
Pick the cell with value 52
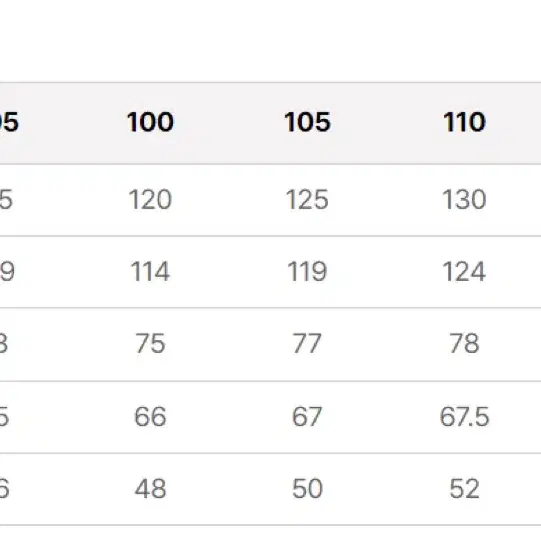[x=464, y=489]
